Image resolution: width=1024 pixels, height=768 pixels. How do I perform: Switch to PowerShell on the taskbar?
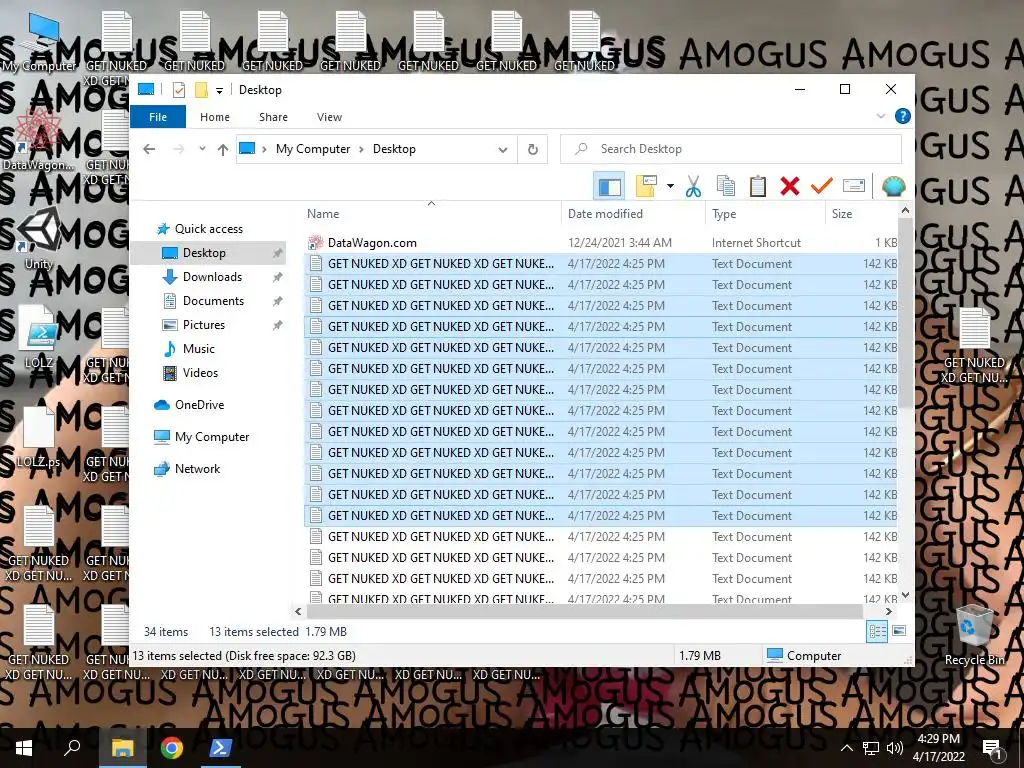pos(219,748)
